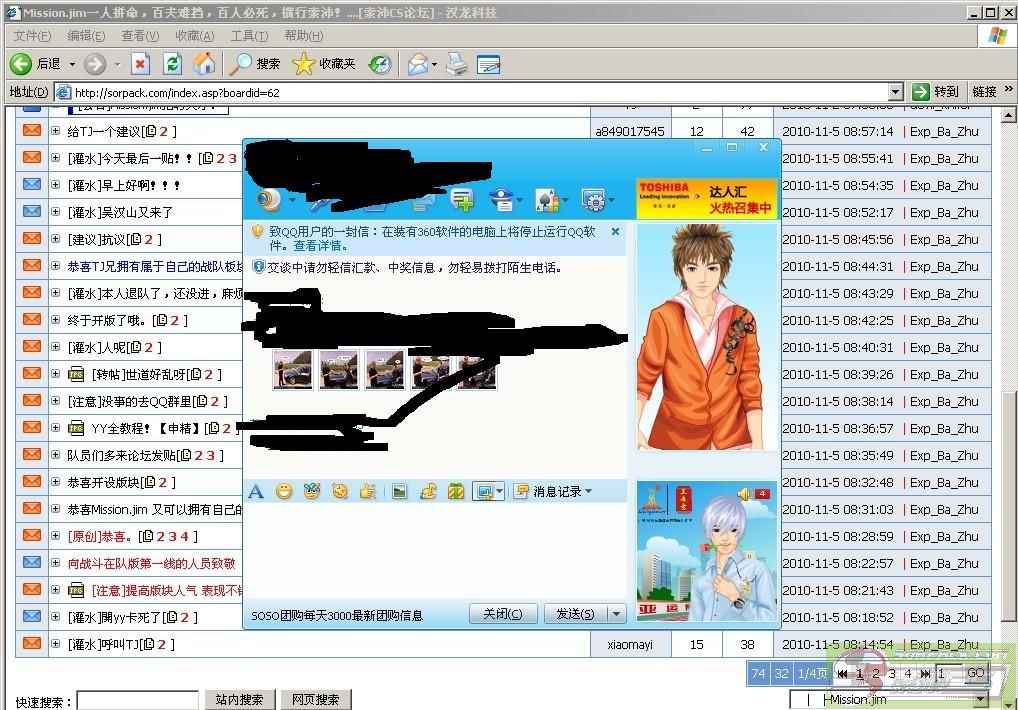Screen dimensions: 1018x710
Task: Open the 发送 button dropdown arrow
Action: [x=617, y=614]
